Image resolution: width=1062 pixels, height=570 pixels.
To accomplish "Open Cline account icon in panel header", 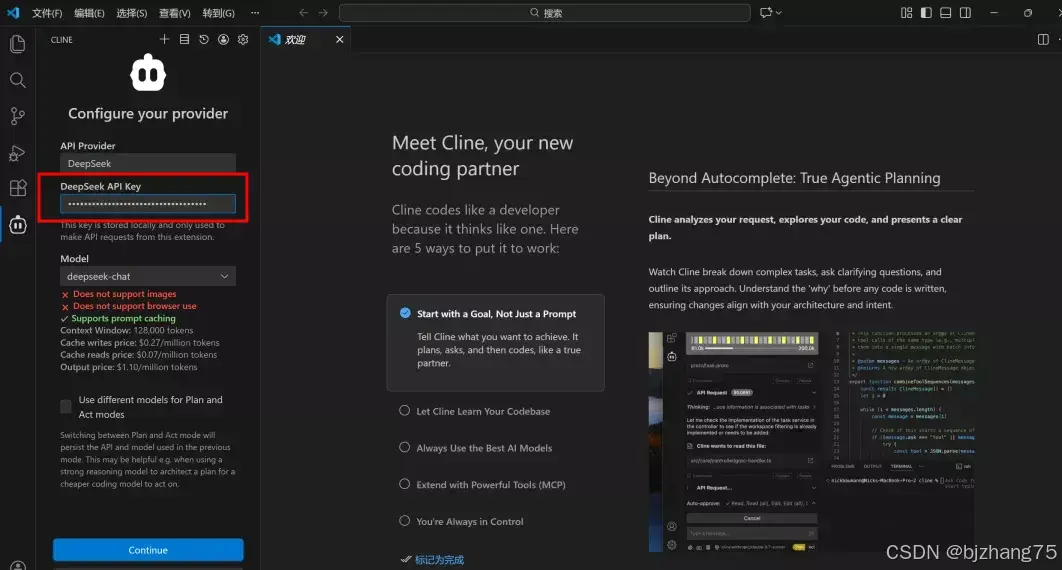I will pos(224,39).
